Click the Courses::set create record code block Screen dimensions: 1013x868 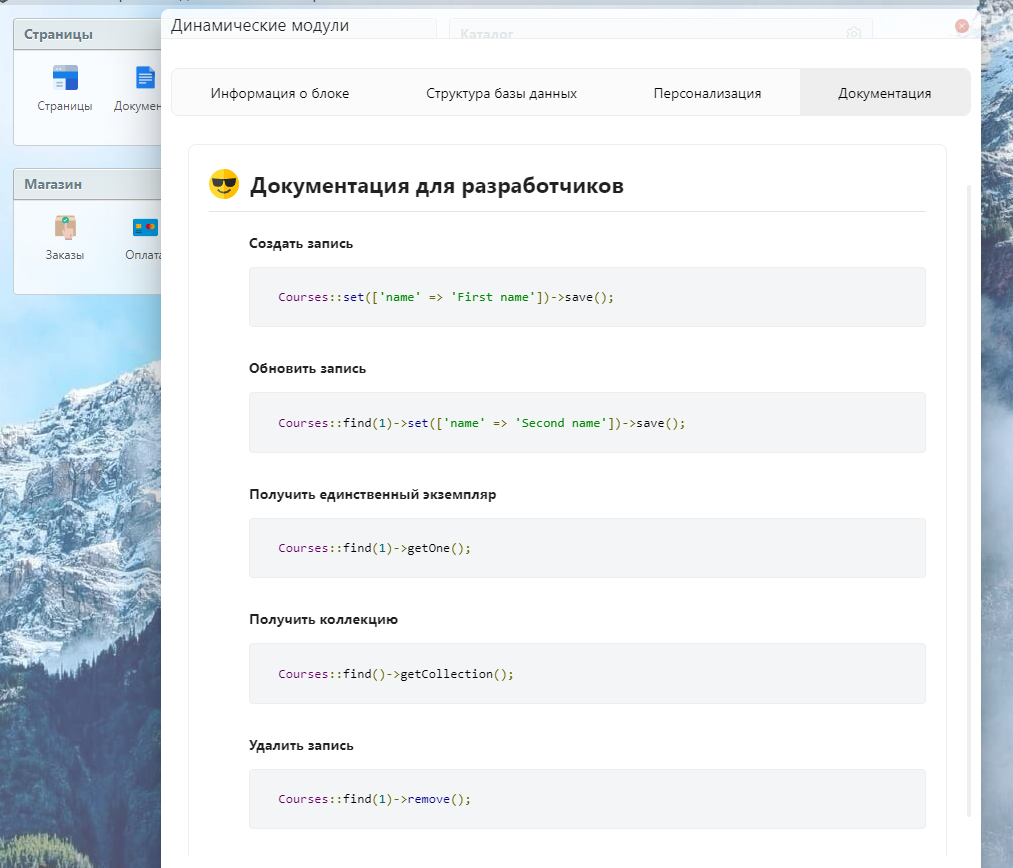[x=587, y=297]
